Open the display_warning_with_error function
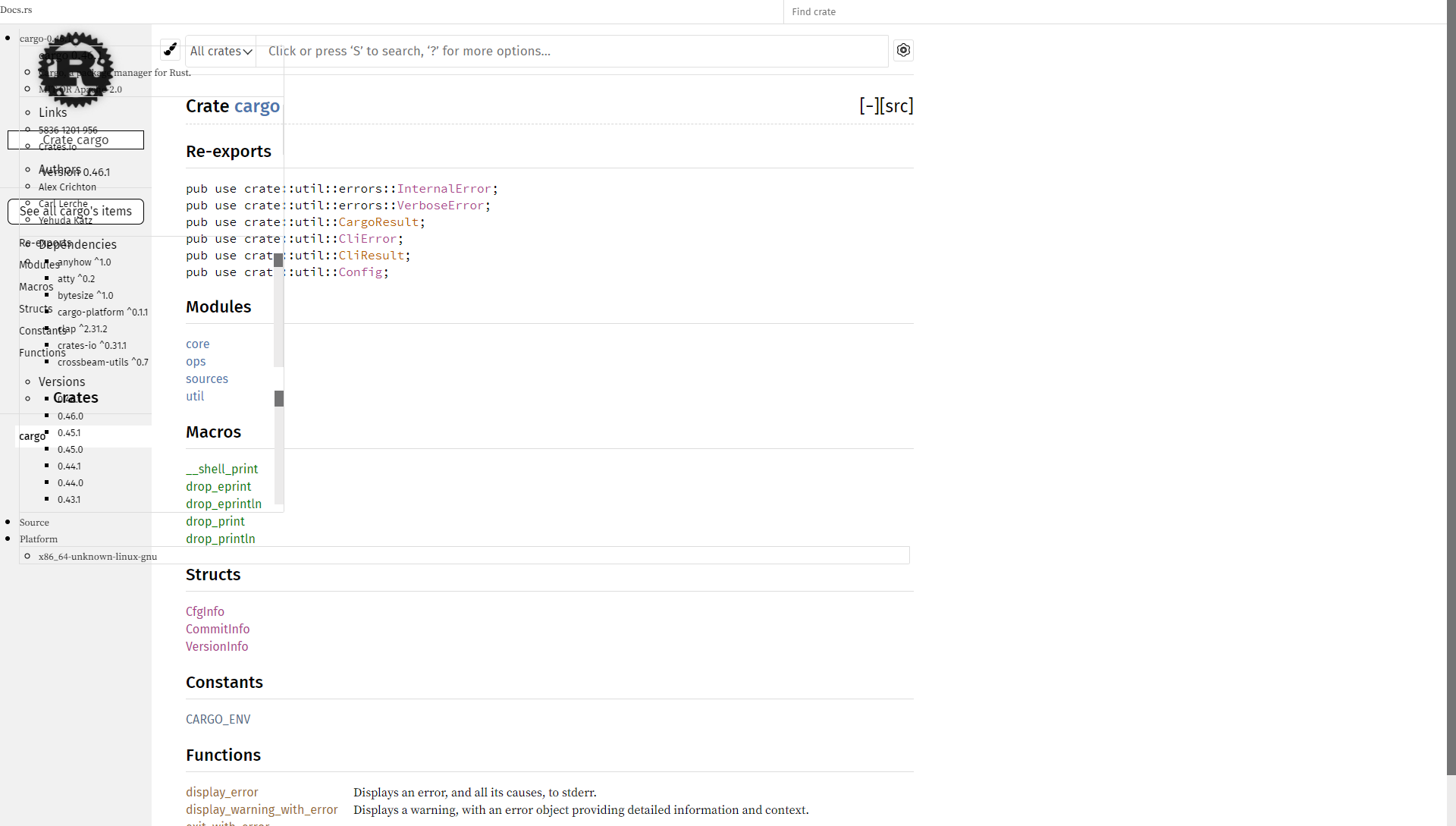 [x=262, y=809]
